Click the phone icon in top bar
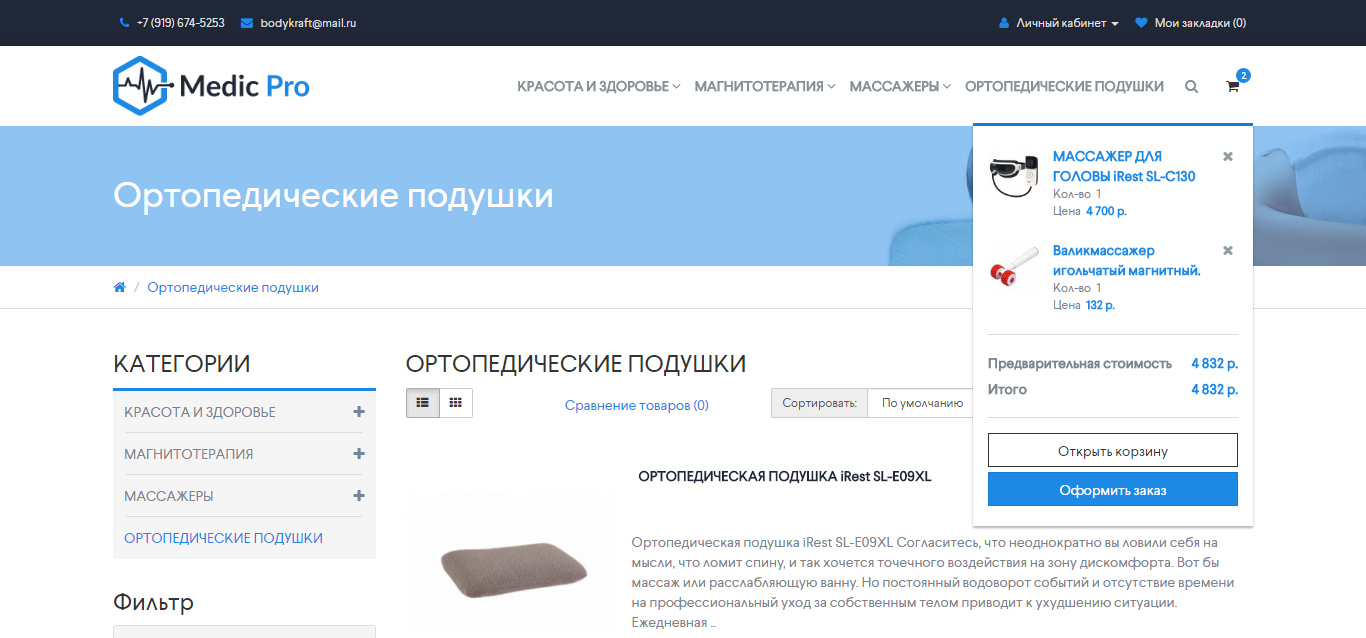Image resolution: width=1366 pixels, height=638 pixels. tap(124, 23)
